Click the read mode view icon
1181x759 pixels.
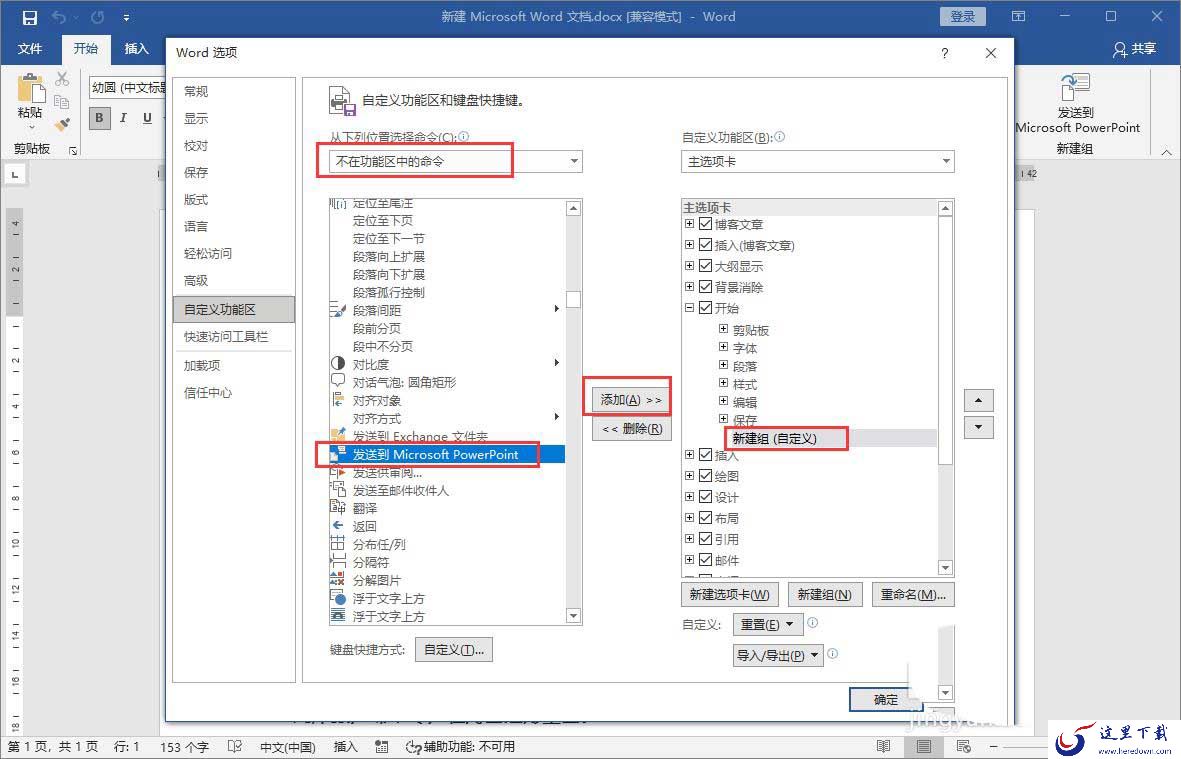(883, 746)
